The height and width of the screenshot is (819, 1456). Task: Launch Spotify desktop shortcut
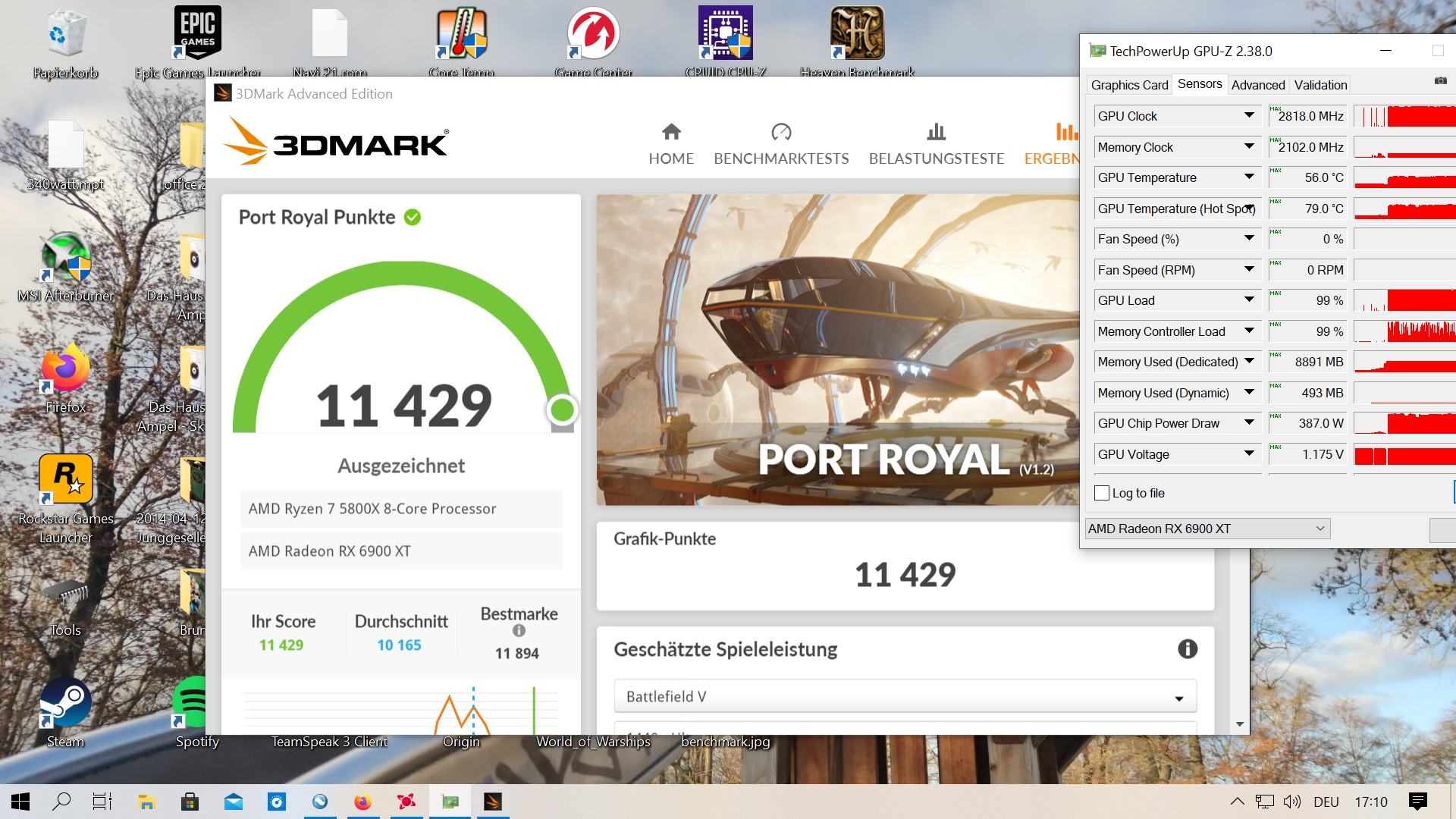[197, 713]
